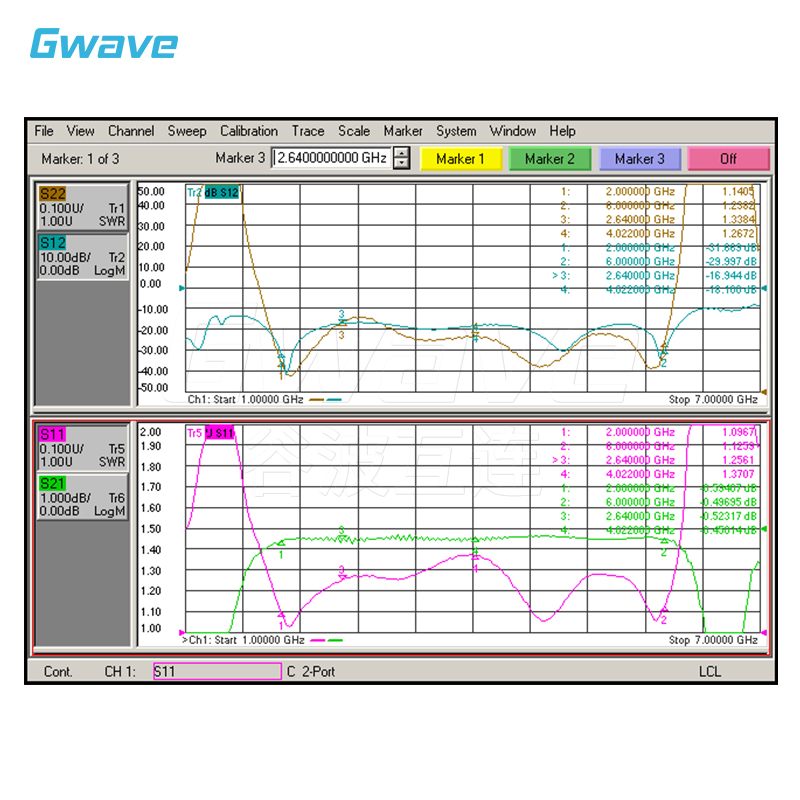Turn markers off with the Off button
Image resolution: width=800 pixels, height=800 pixels.
coord(728,159)
